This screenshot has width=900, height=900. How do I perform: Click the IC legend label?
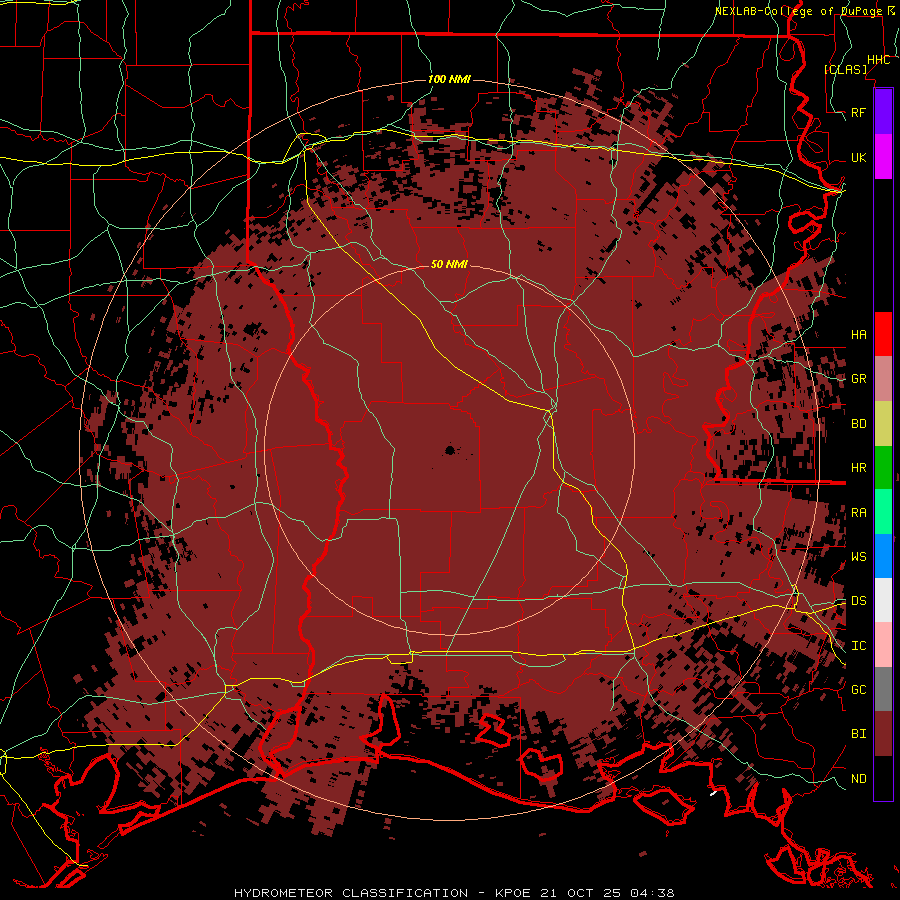click(859, 646)
